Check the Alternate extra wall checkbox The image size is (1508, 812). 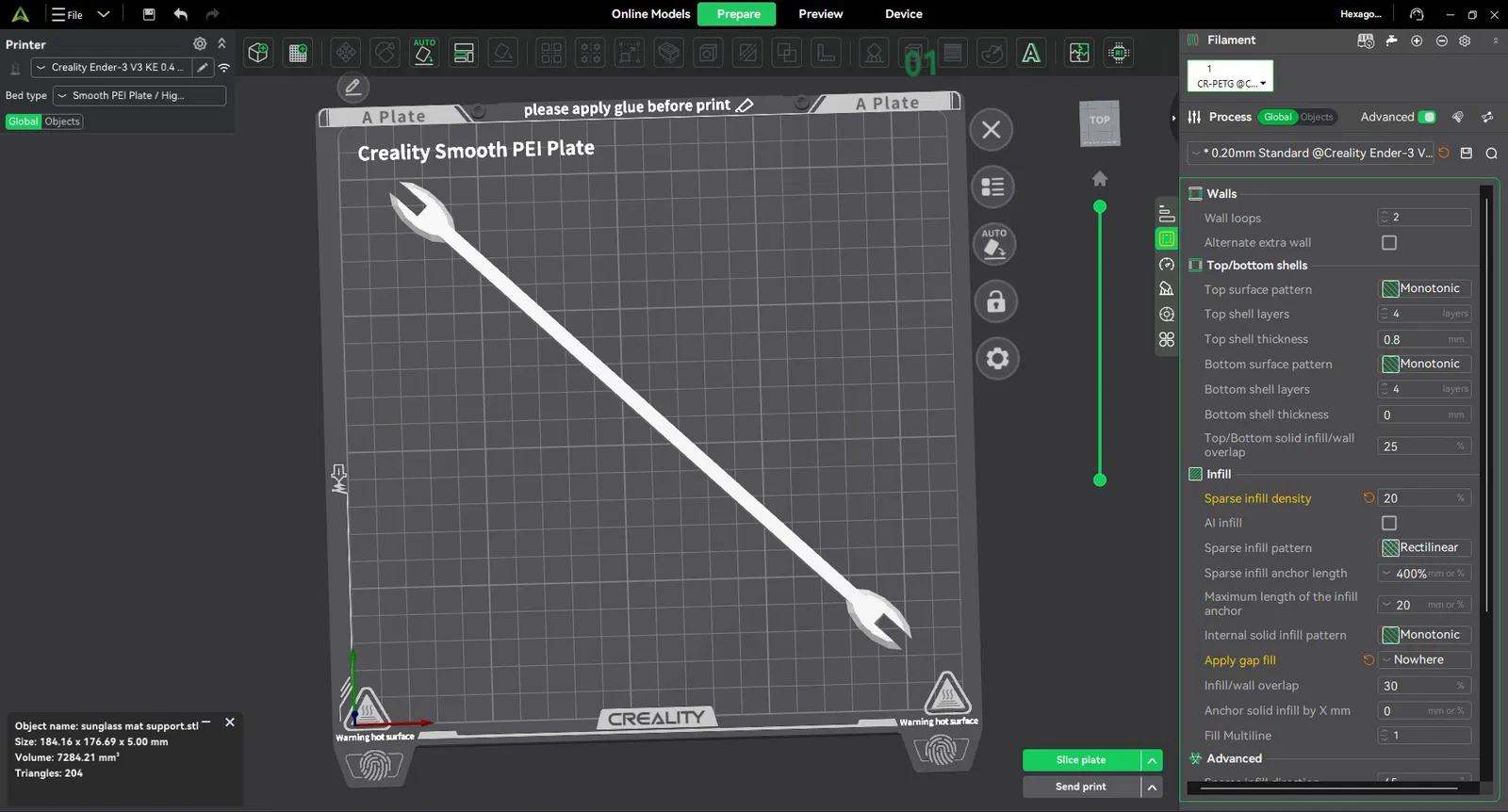tap(1389, 243)
